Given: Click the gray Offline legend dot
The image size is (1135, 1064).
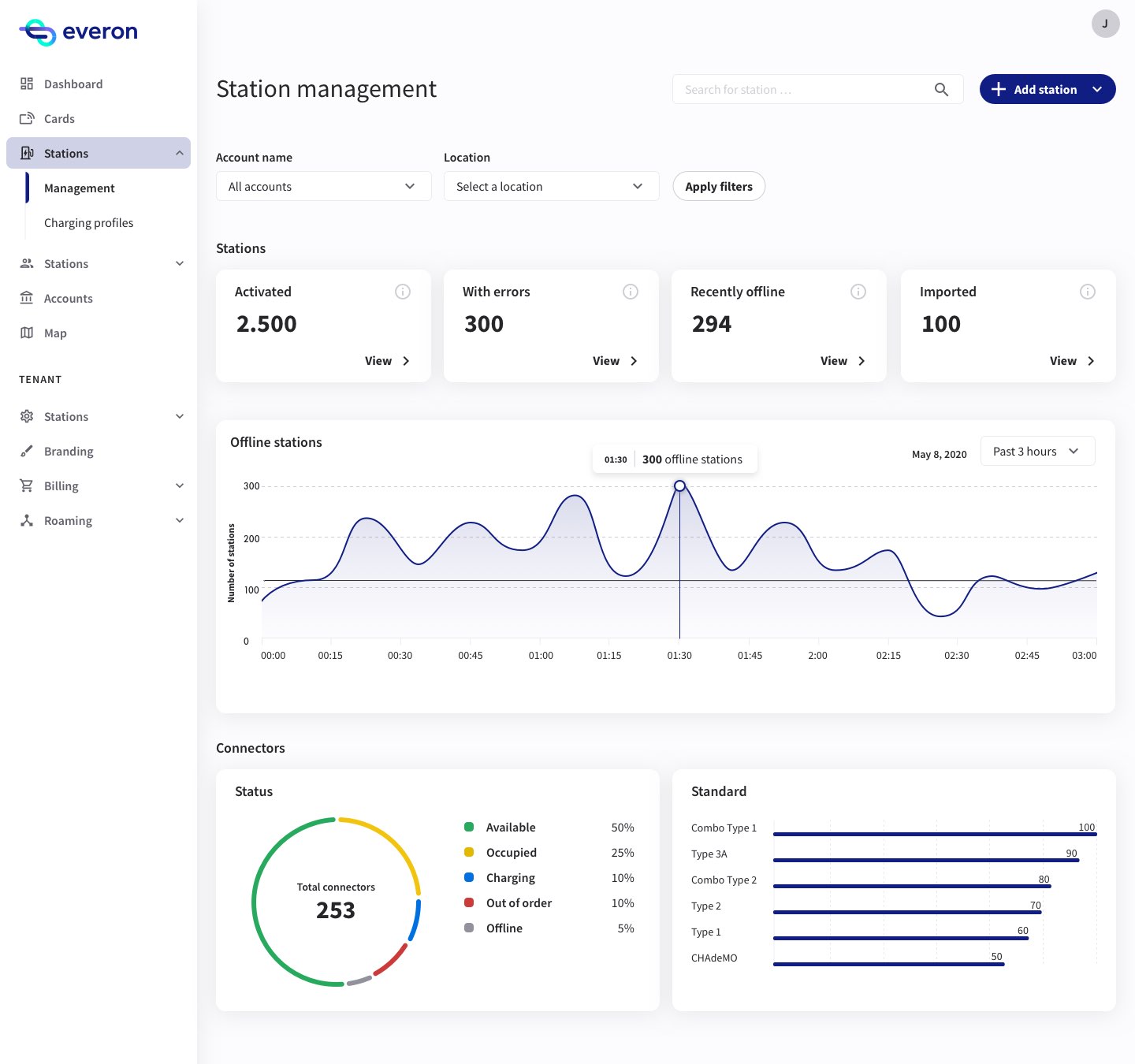Looking at the screenshot, I should tap(469, 928).
